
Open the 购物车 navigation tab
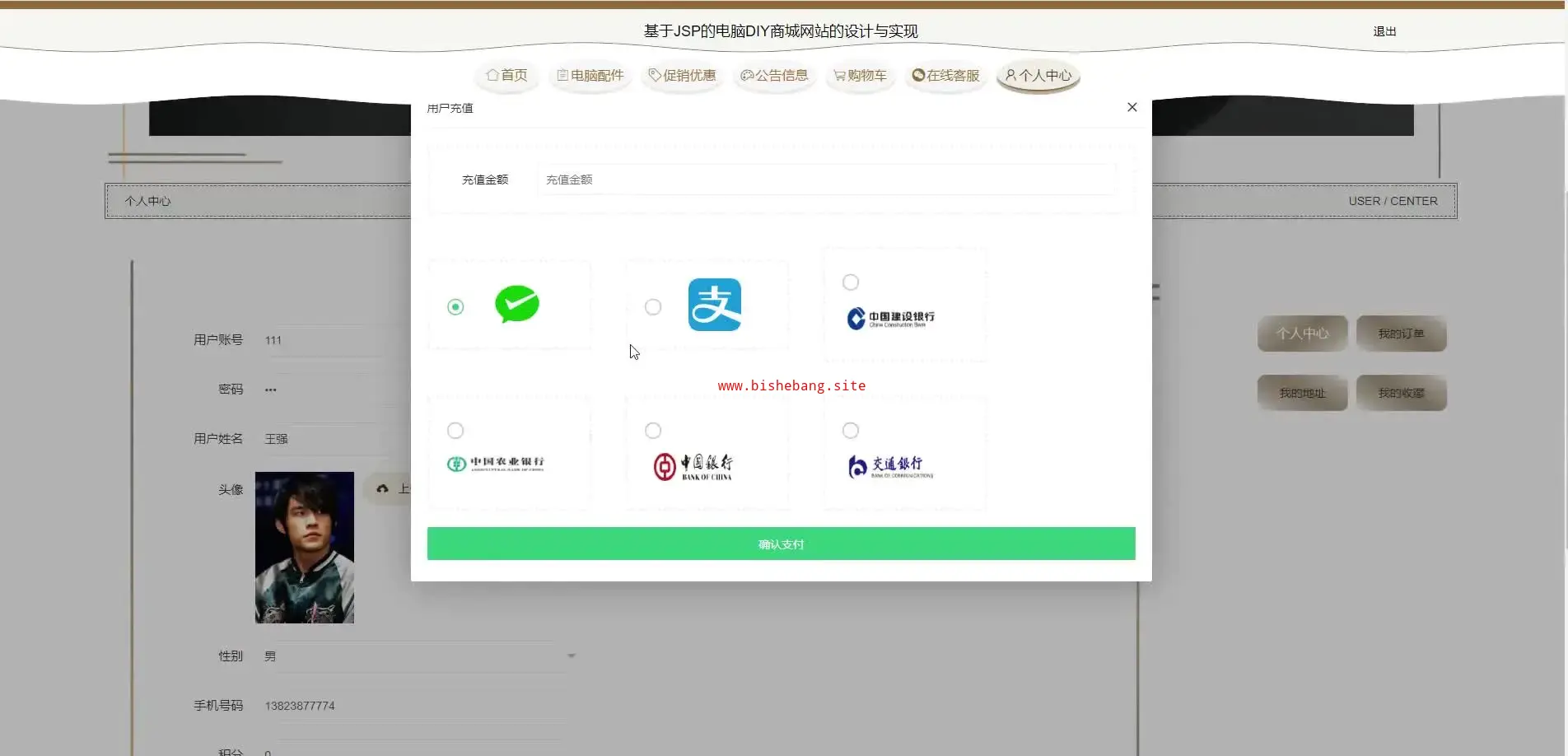[x=861, y=76]
